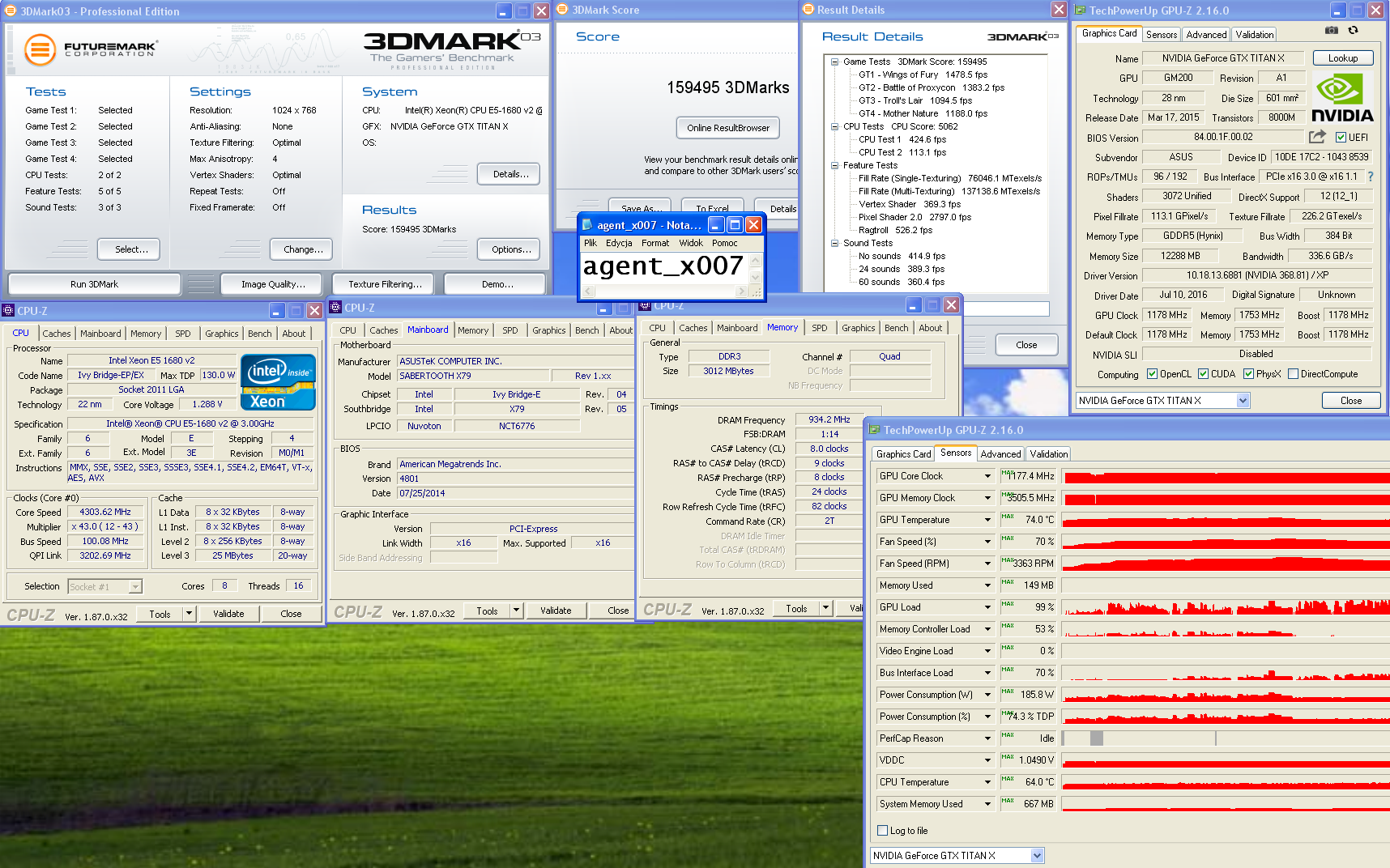Click the GPU Load sensor graph

click(x=1225, y=607)
